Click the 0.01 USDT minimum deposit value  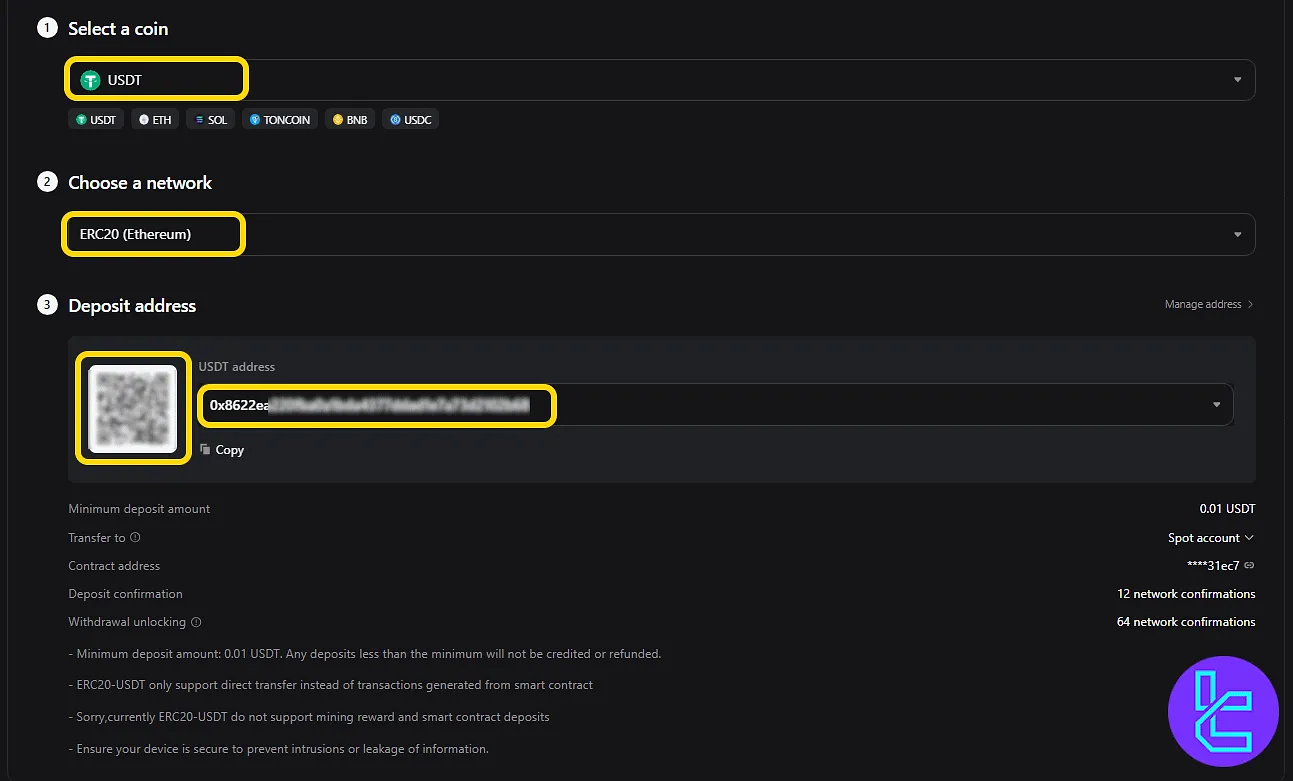(x=1227, y=509)
